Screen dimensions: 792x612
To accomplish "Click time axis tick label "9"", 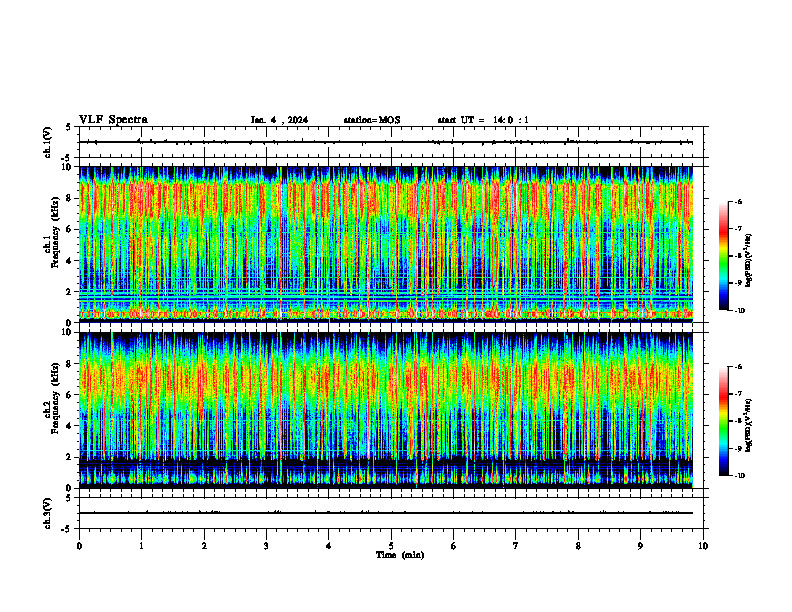I will pos(640,546).
